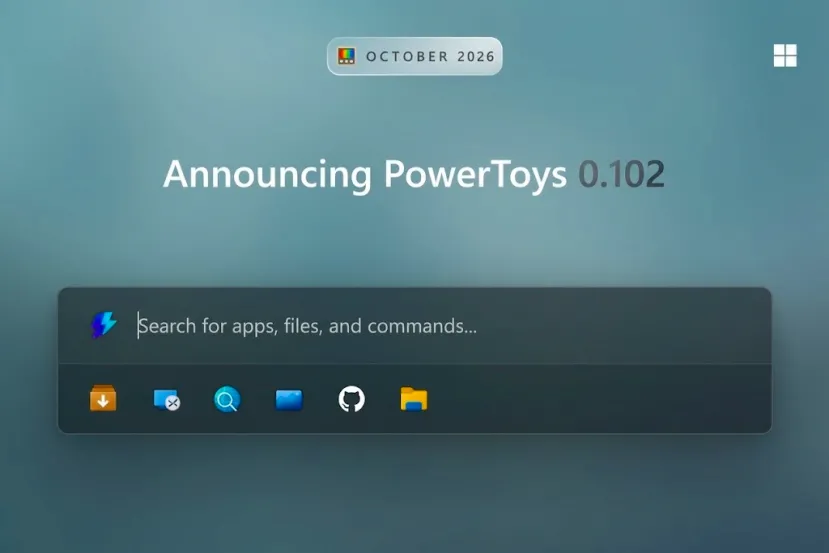The height and width of the screenshot is (553, 829).
Task: Open the GitHub octocat icon
Action: click(352, 399)
